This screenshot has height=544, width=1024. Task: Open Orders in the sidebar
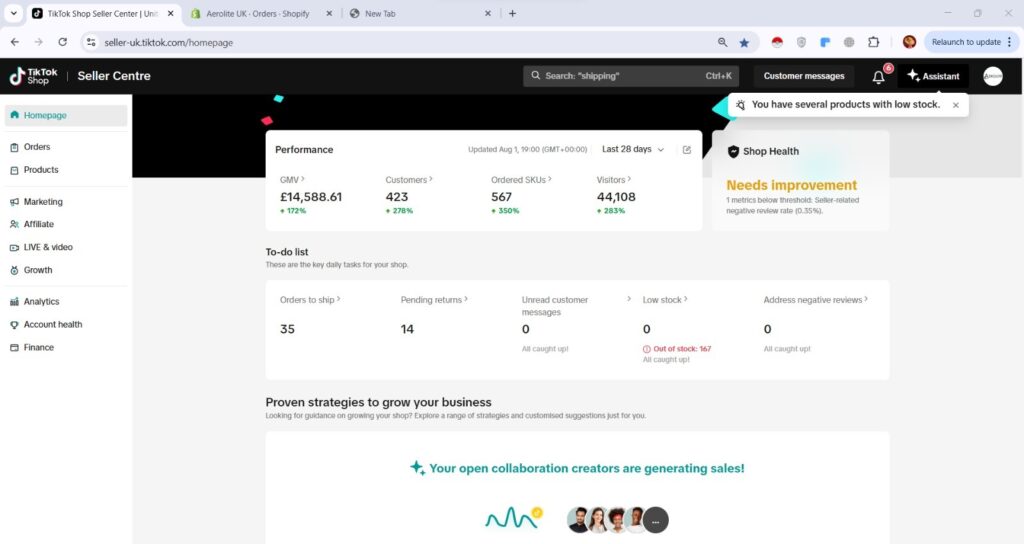pyautogui.click(x=37, y=147)
